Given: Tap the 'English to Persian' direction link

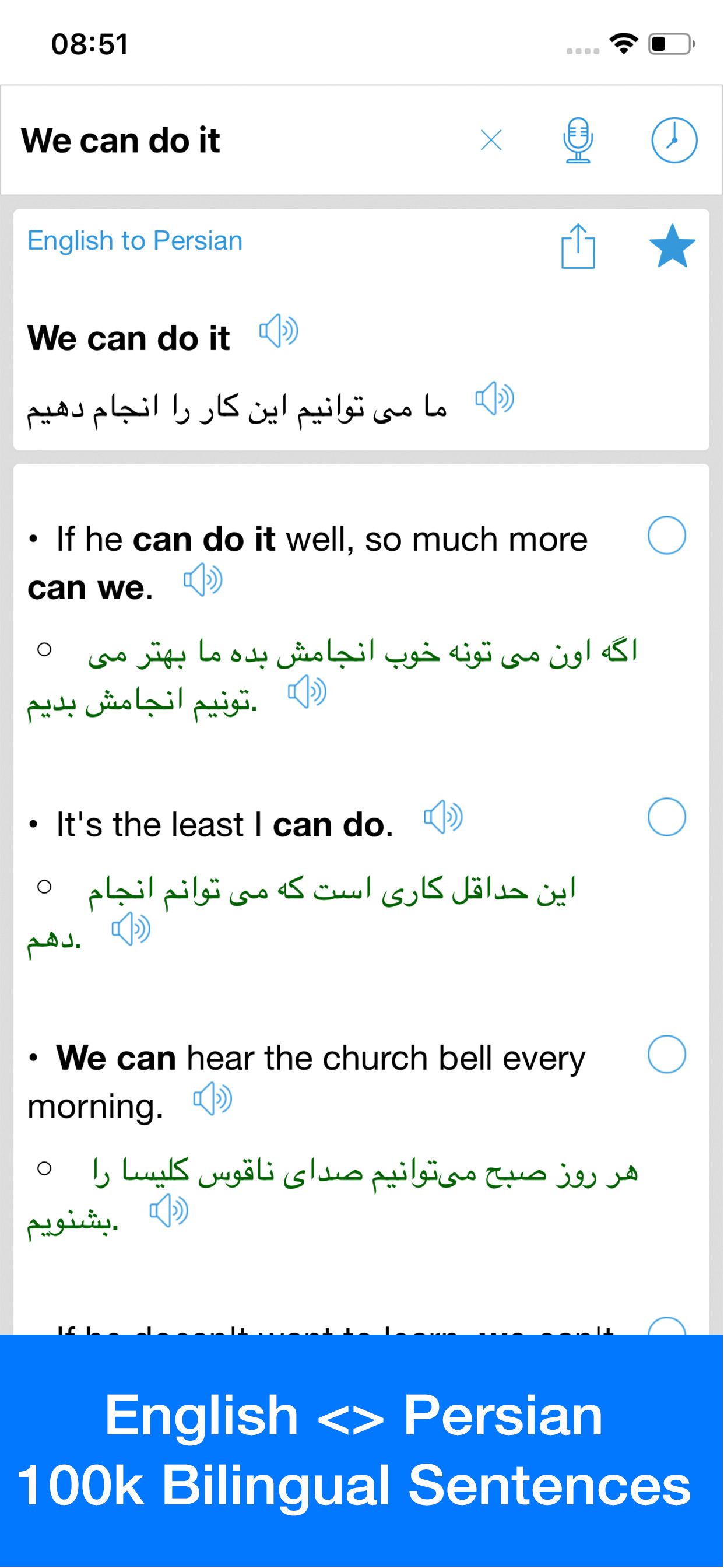Looking at the screenshot, I should pos(135,241).
